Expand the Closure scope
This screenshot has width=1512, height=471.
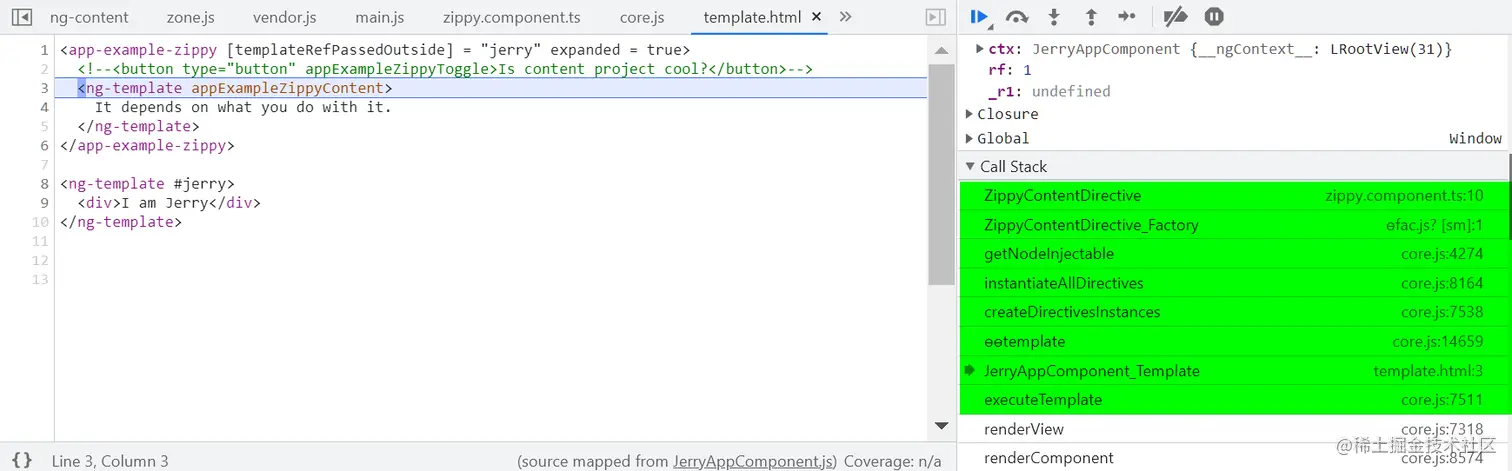click(x=969, y=114)
